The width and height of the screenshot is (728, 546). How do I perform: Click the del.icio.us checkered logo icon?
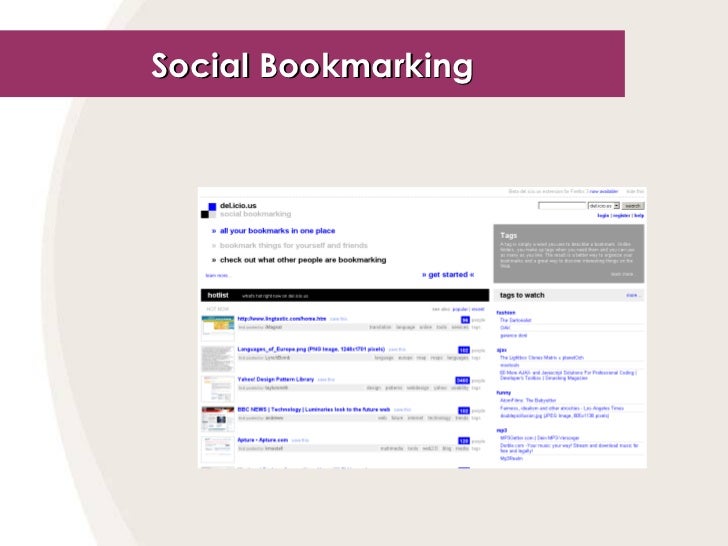click(x=208, y=210)
